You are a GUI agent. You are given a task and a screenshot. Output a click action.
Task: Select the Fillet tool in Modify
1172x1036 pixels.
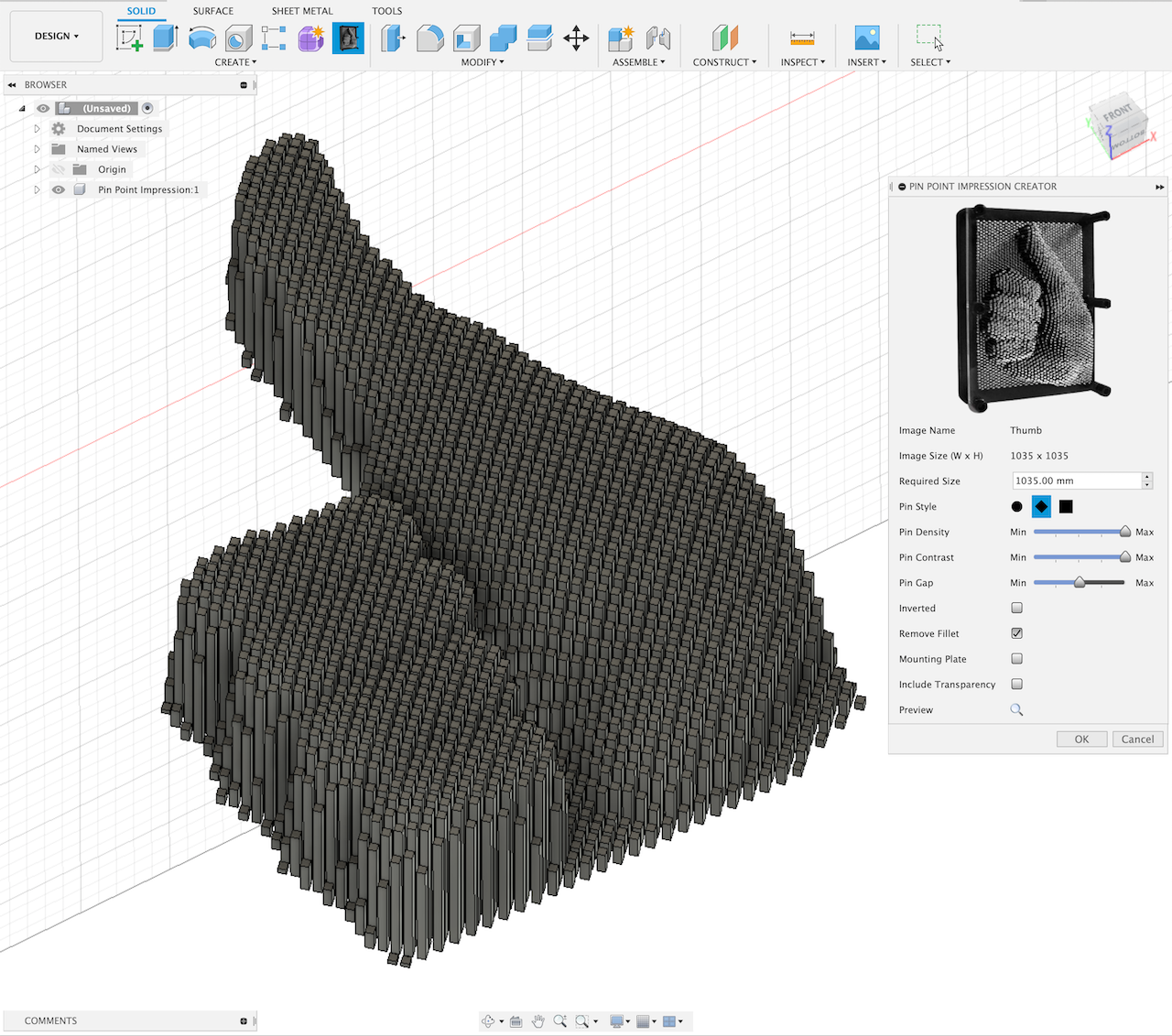click(x=429, y=38)
